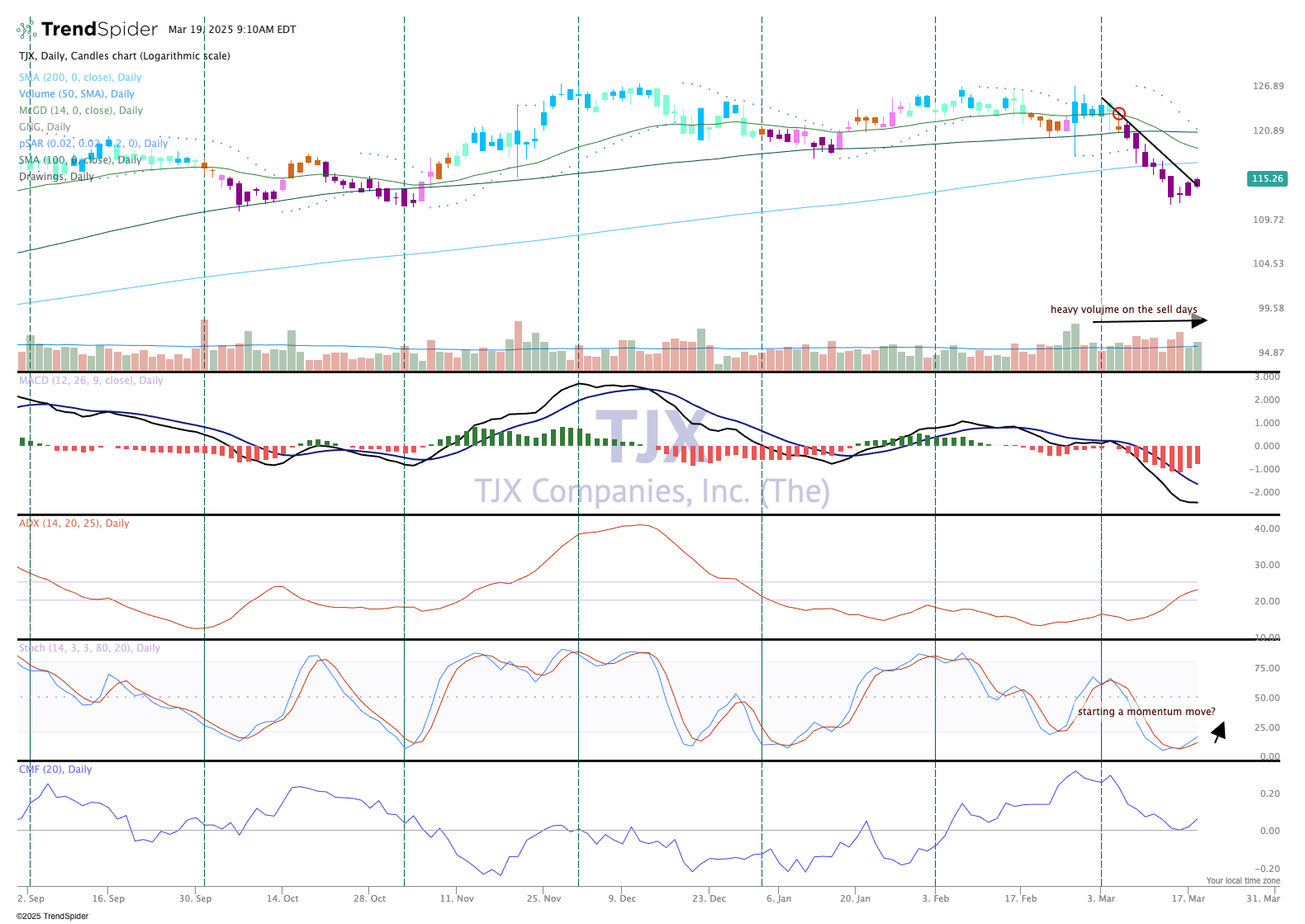This screenshot has height=924, width=1305.
Task: Toggle the Volume (50, SMA) indicator label
Action: tap(77, 94)
